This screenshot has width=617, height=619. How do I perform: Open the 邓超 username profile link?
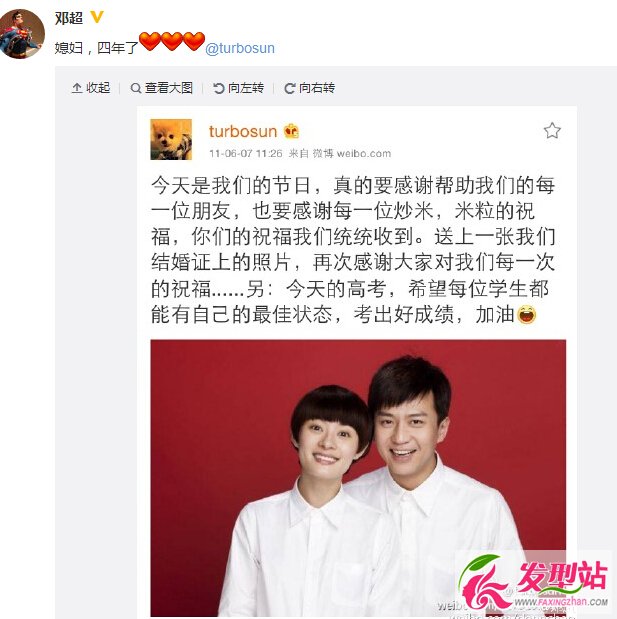click(x=69, y=18)
